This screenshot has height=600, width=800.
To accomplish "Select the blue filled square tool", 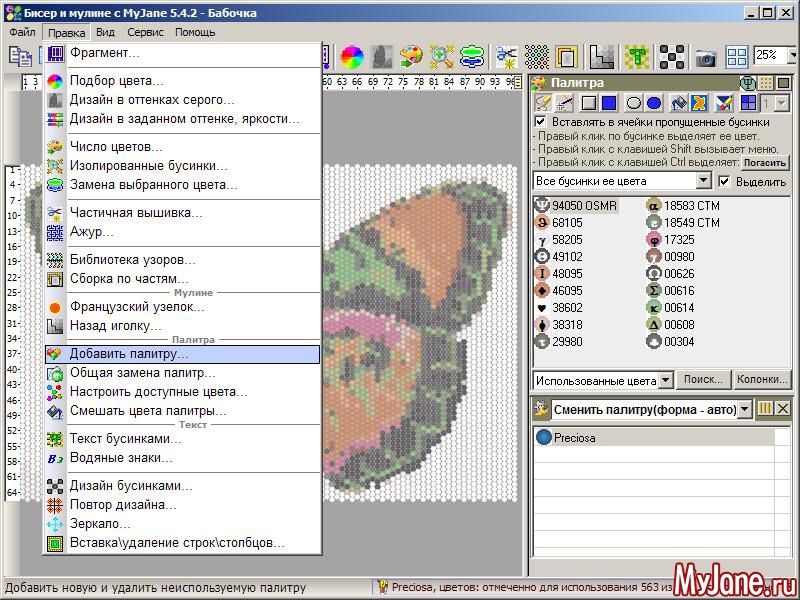I will 608,103.
